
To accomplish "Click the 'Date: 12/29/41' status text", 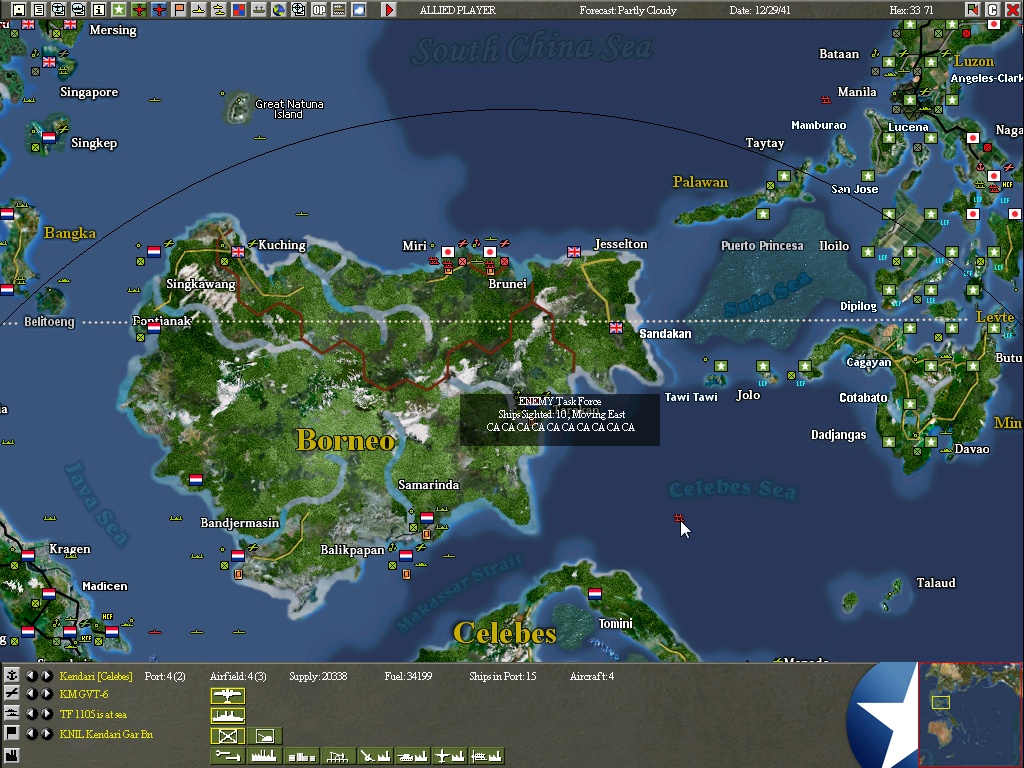I will click(x=760, y=10).
